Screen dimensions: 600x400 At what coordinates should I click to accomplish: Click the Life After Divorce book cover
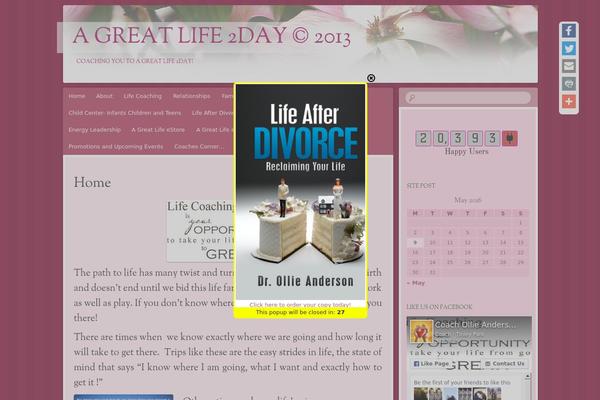click(x=301, y=192)
